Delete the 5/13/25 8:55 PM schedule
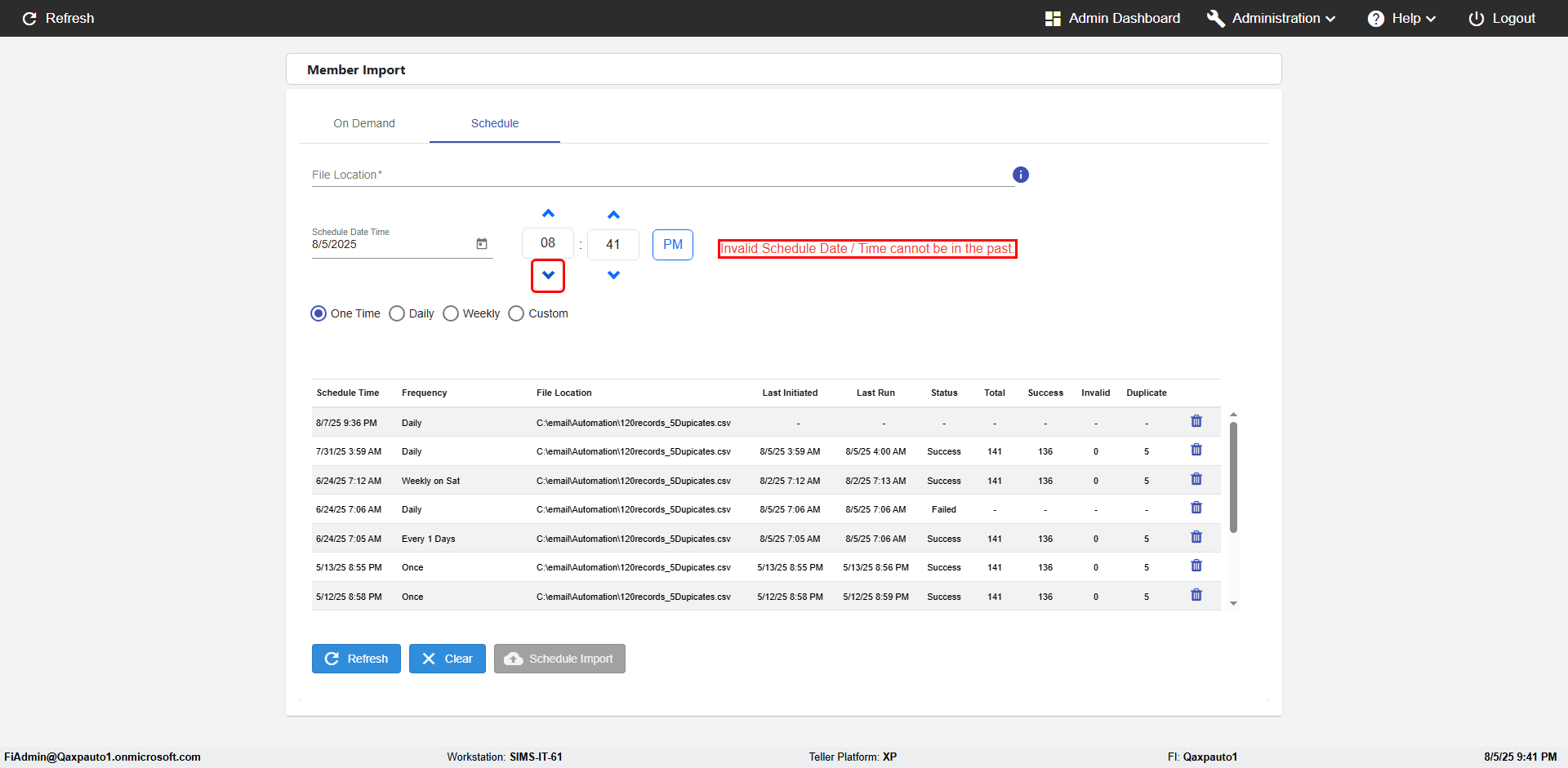 click(1196, 566)
